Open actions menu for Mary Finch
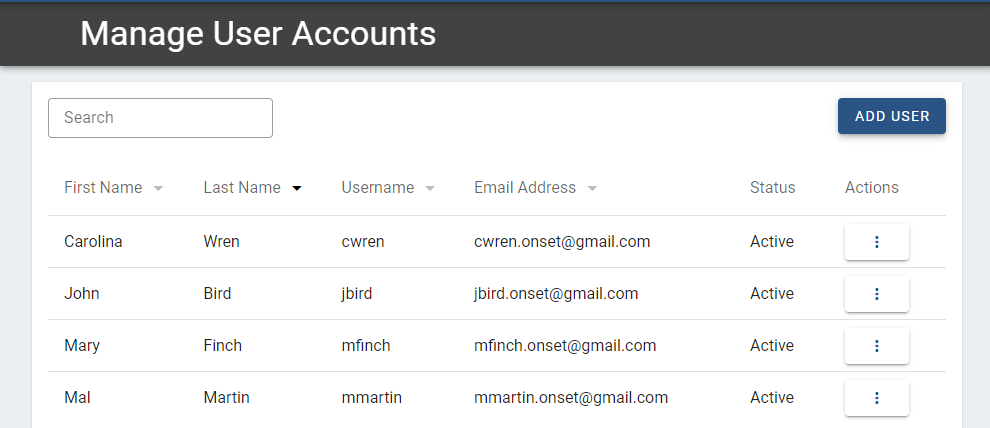This screenshot has height=428, width=990. 876,345
